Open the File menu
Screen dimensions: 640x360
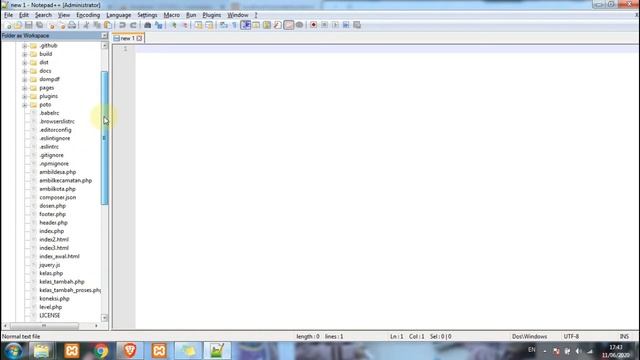point(9,15)
